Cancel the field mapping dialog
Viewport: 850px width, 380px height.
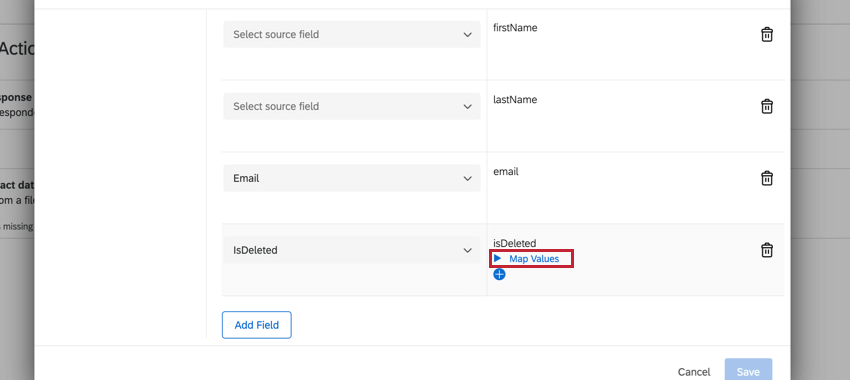pos(694,372)
